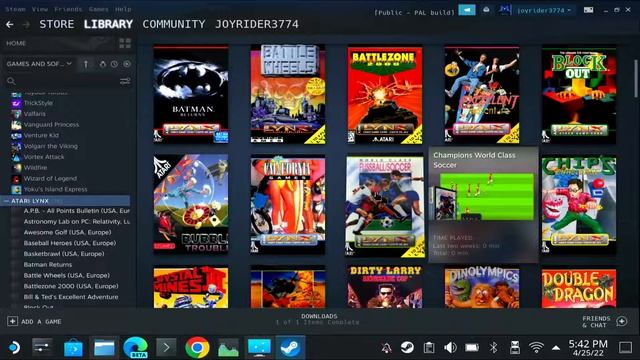640x360 pixels.
Task: Open advanced filter settings icon
Action: [125, 81]
